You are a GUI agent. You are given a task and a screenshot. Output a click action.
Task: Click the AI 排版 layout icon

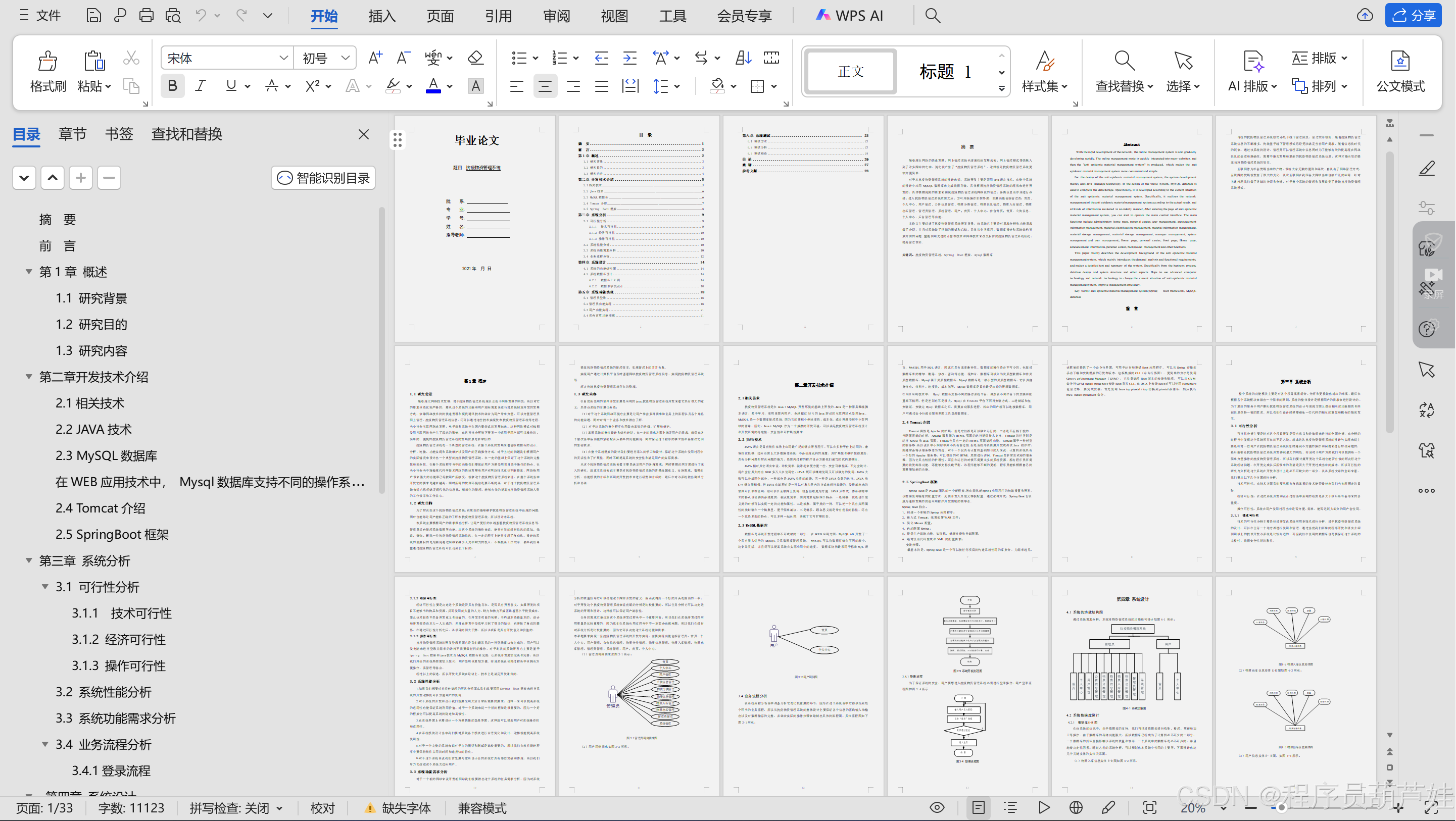click(1252, 61)
